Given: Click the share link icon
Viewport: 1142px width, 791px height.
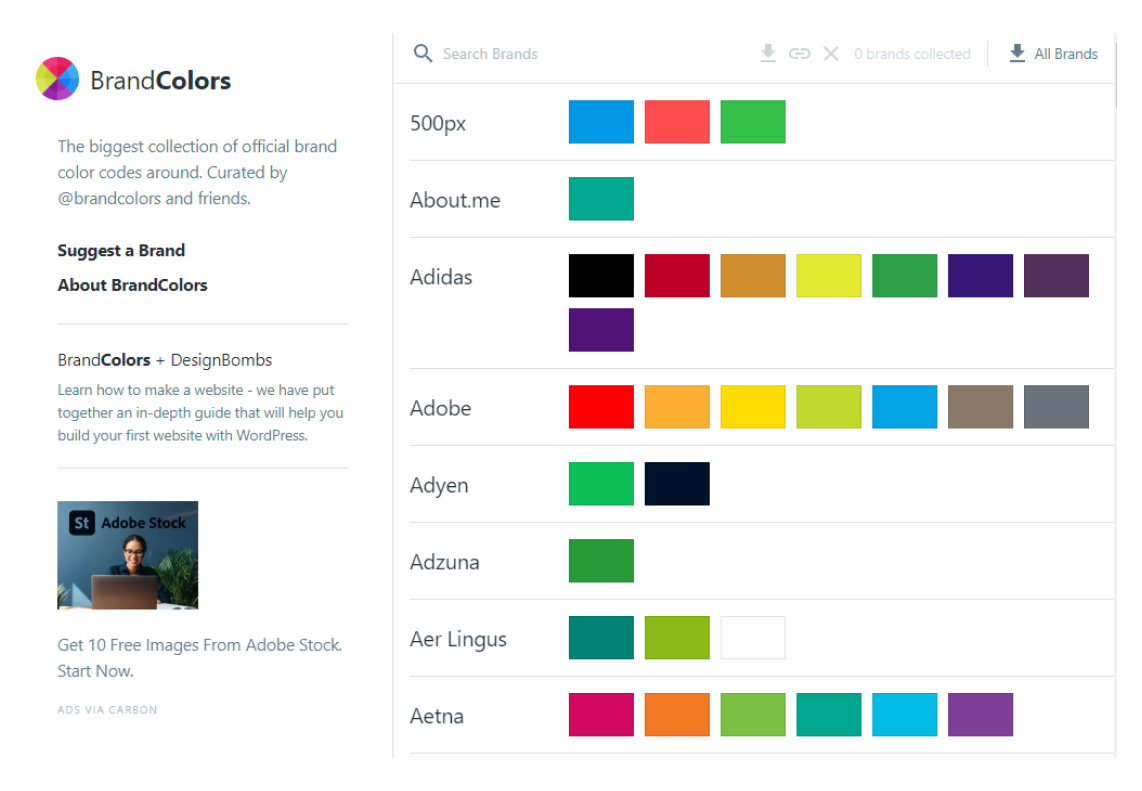Looking at the screenshot, I should coord(799,54).
